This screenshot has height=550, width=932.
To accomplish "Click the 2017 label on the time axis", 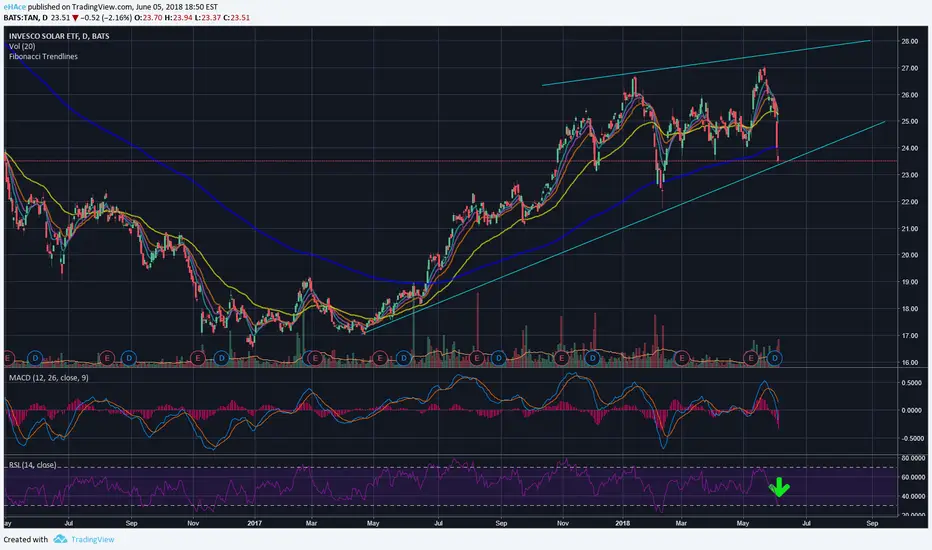I will [254, 524].
